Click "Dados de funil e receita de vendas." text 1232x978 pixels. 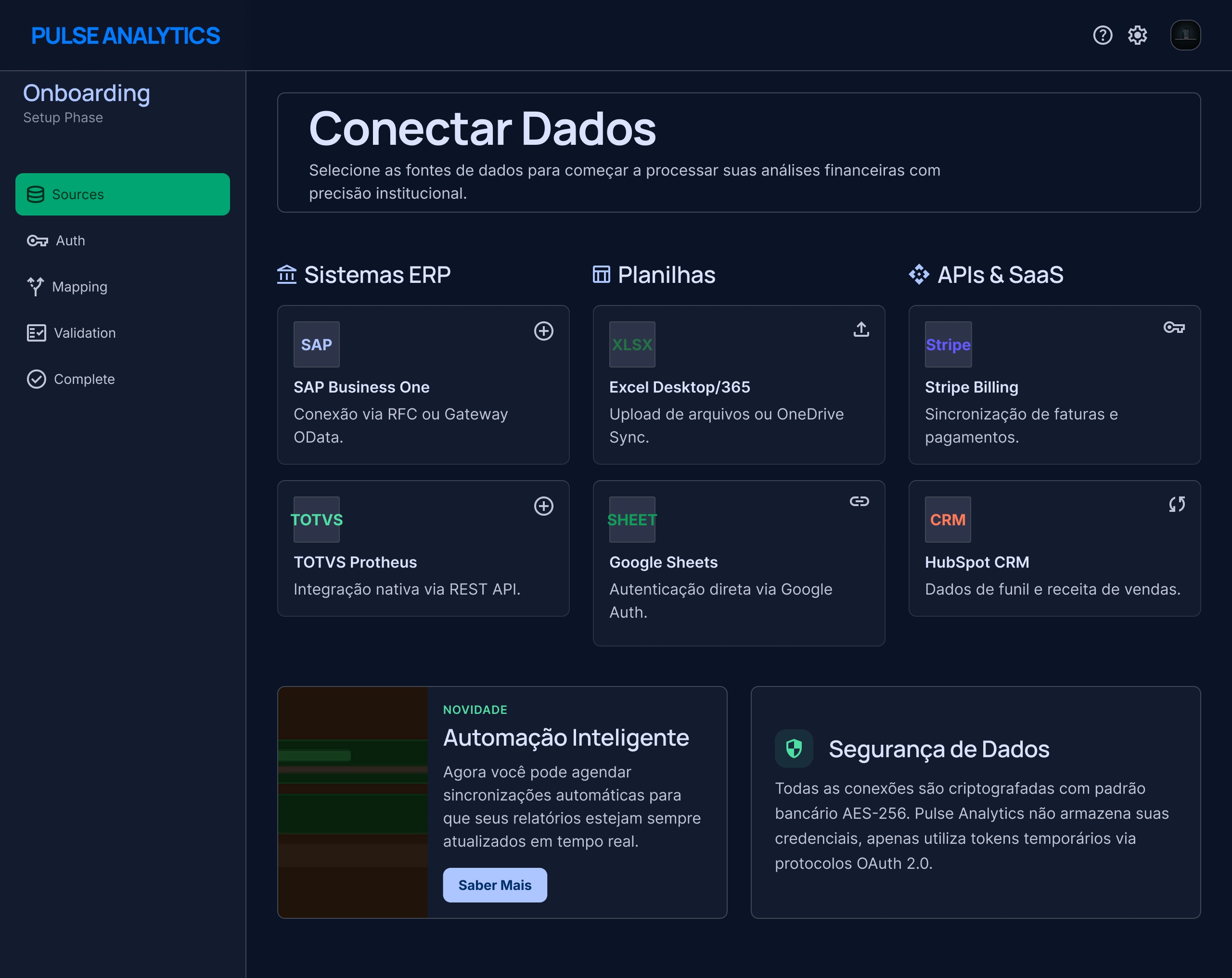[1052, 589]
